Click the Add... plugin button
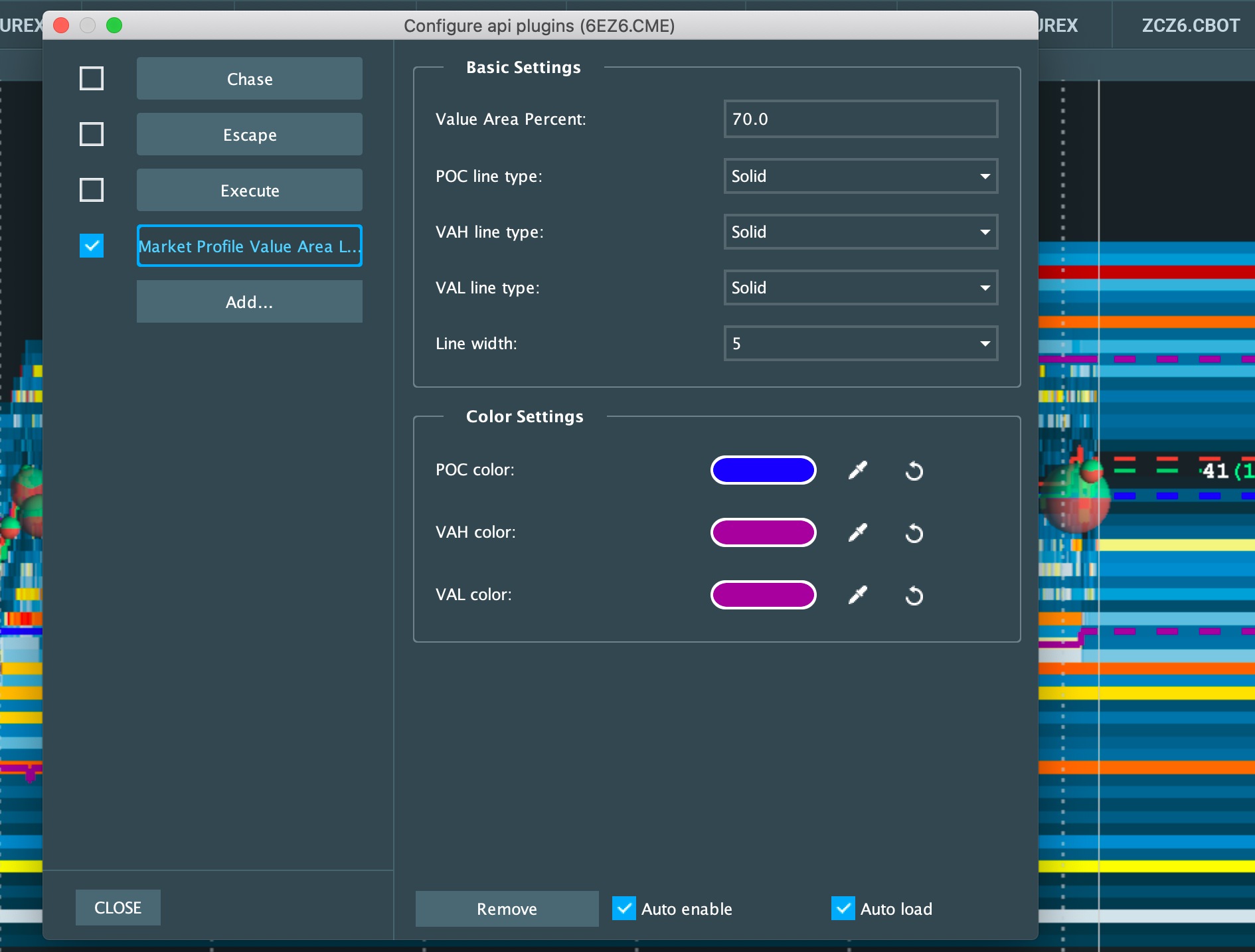1255x952 pixels. click(250, 301)
